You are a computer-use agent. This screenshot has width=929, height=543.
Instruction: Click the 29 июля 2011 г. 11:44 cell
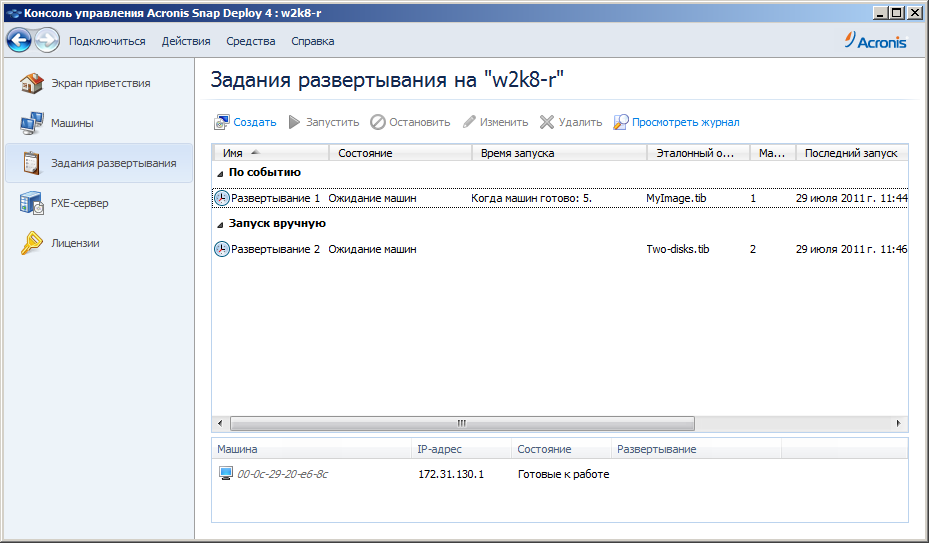pyautogui.click(x=851, y=198)
